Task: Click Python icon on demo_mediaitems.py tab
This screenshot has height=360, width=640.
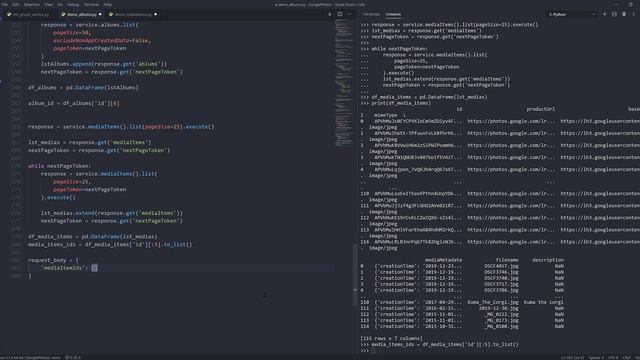Action: tap(111, 14)
